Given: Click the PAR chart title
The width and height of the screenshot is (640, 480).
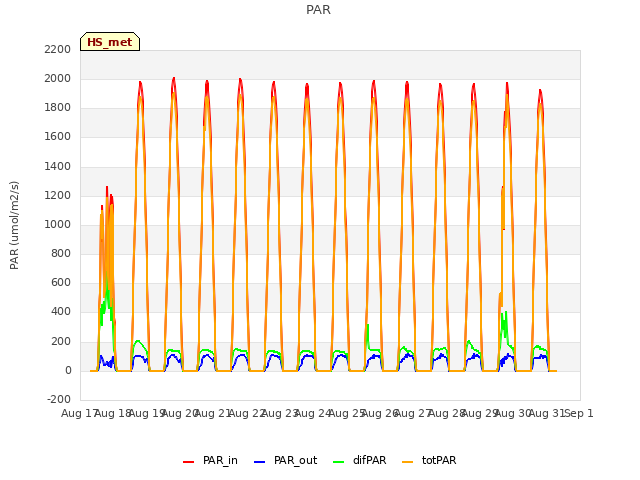Looking at the screenshot, I should click(x=318, y=9).
